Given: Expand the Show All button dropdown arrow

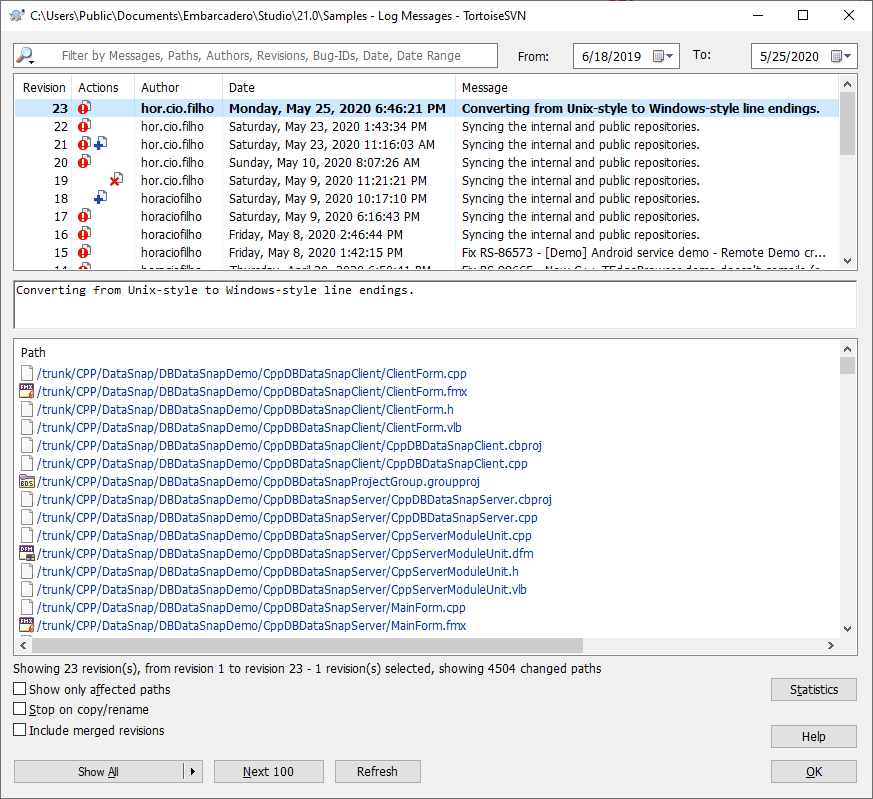Looking at the screenshot, I should pos(193,771).
